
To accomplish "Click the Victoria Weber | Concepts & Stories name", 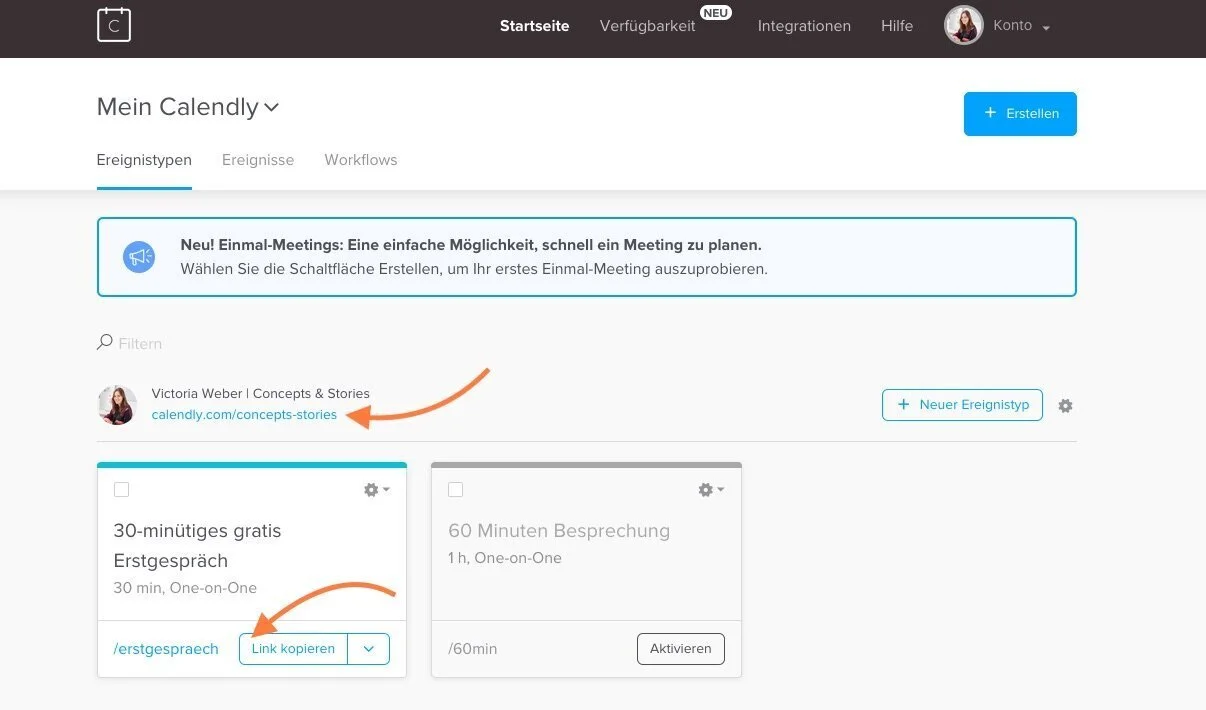I will coord(261,393).
